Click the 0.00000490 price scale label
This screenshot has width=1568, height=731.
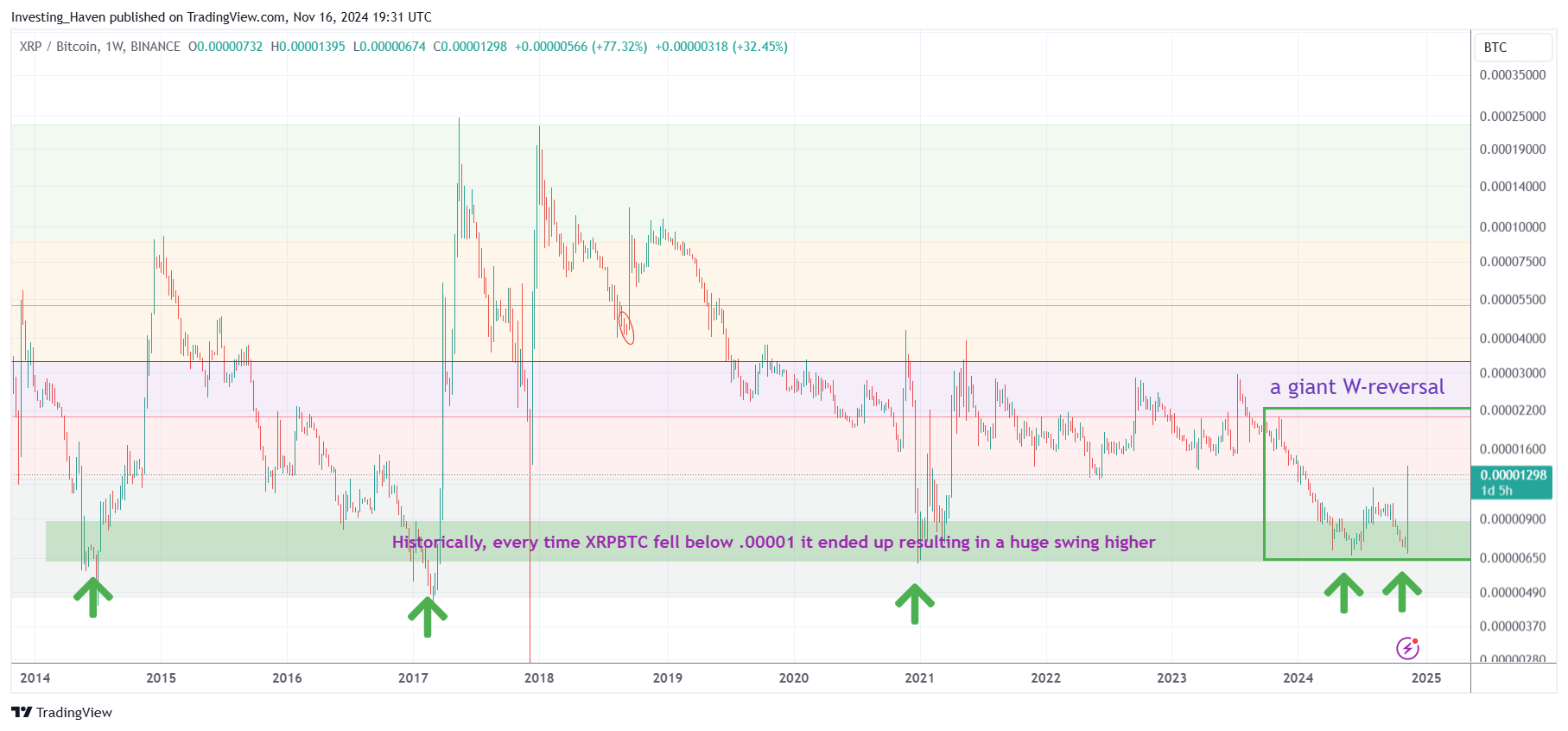[x=1513, y=593]
